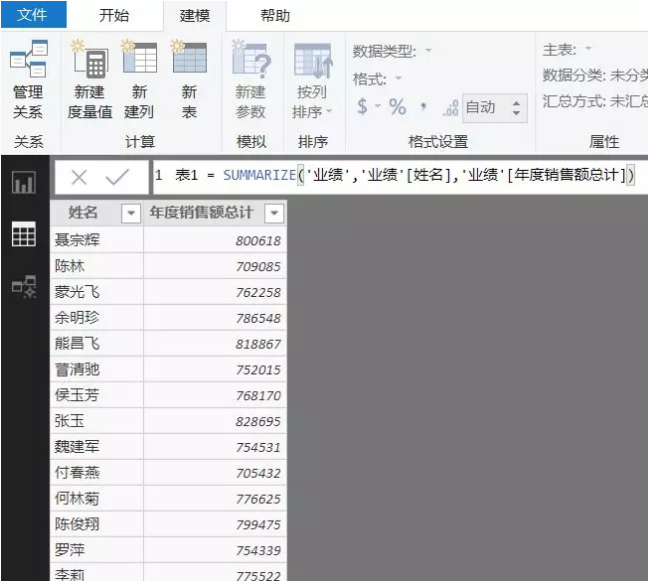
Task: Select cell with name 熊昌飞
Action: 97,343
